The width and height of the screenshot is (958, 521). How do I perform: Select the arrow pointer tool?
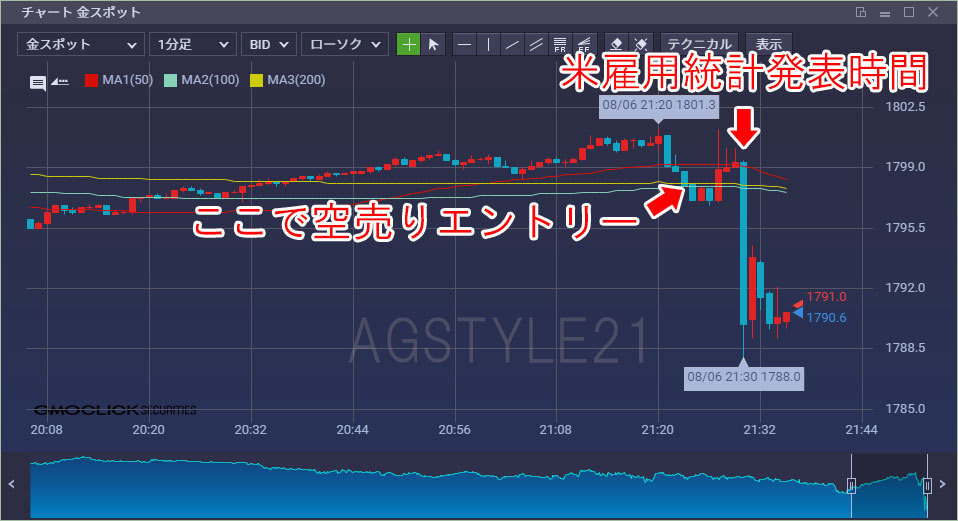point(433,44)
